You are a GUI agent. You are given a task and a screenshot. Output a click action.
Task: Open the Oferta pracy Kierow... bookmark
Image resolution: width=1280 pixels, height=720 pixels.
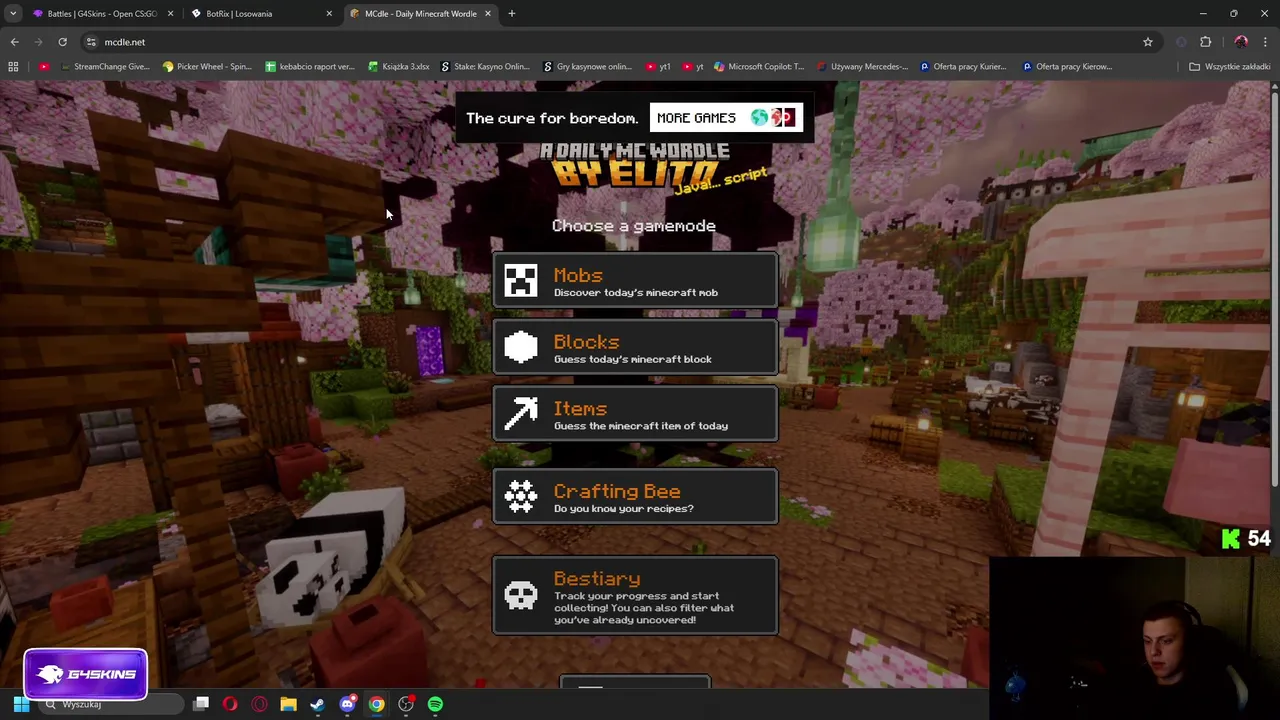1067,67
